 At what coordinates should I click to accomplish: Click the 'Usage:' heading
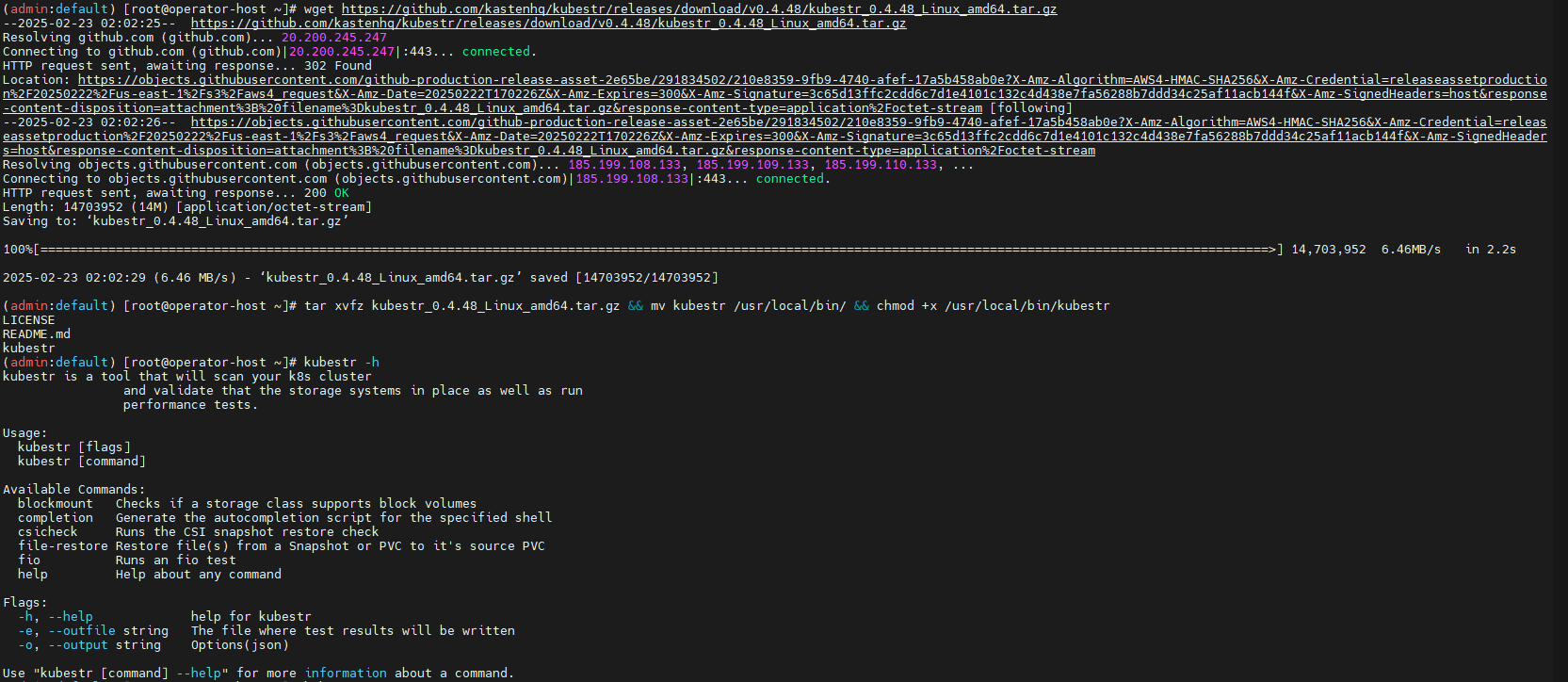25,433
